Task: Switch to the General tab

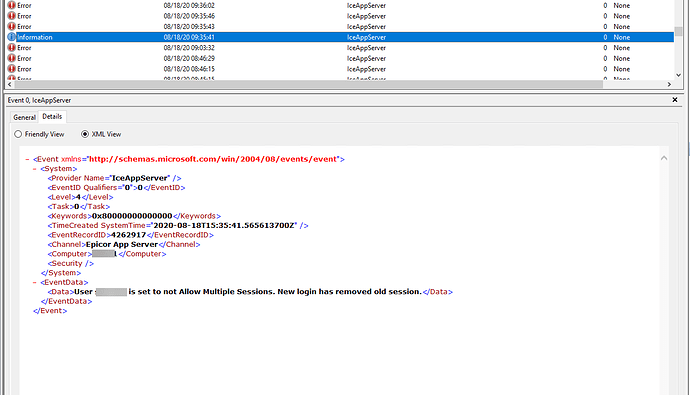Action: pos(24,117)
